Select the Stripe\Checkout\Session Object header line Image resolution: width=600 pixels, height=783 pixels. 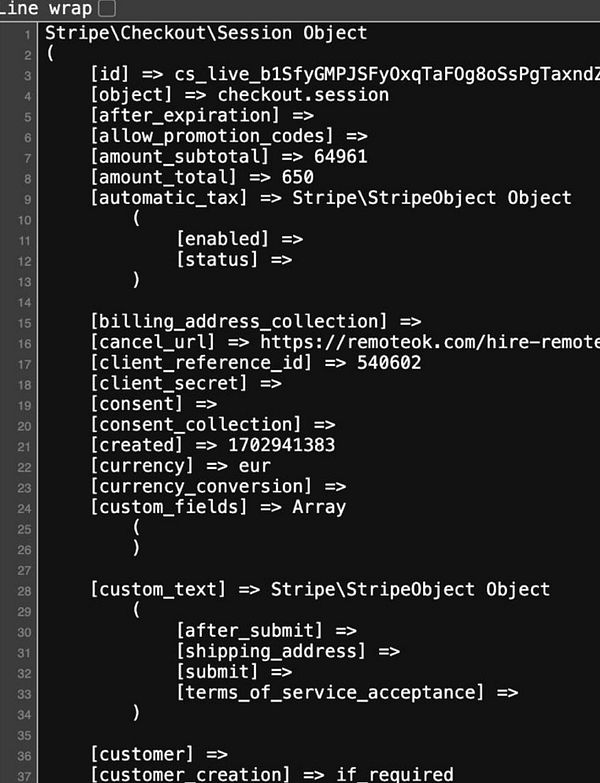point(206,33)
